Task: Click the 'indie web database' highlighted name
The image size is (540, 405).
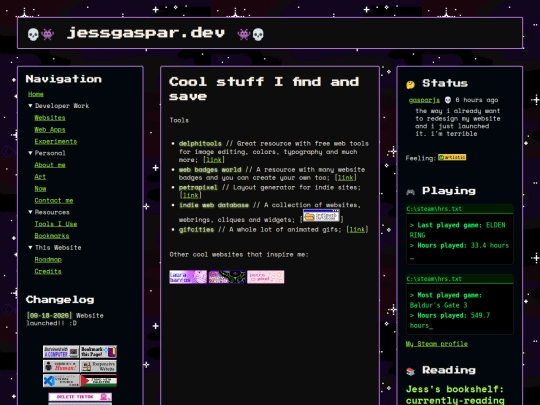Action: coord(214,205)
